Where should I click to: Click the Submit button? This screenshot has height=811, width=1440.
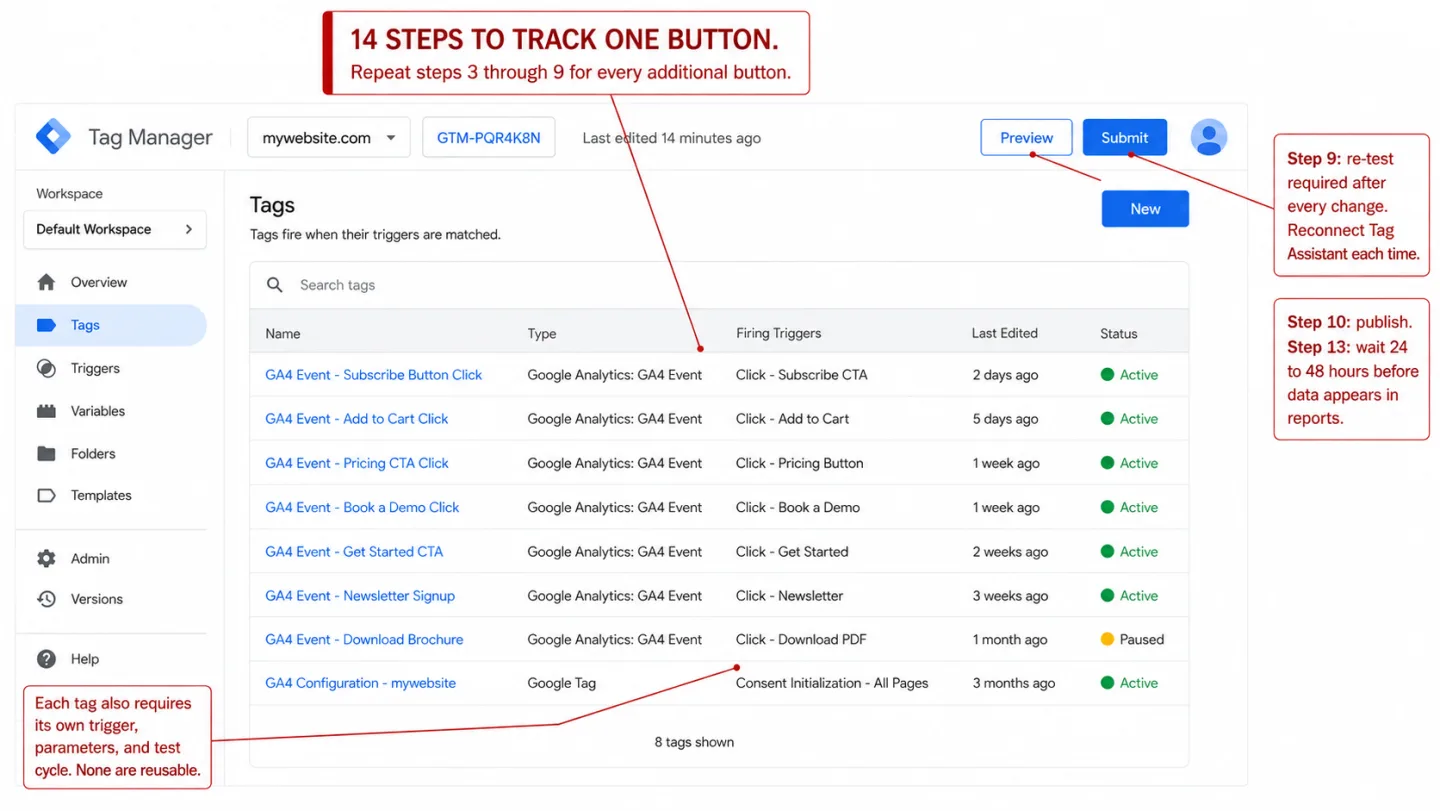(x=1125, y=138)
